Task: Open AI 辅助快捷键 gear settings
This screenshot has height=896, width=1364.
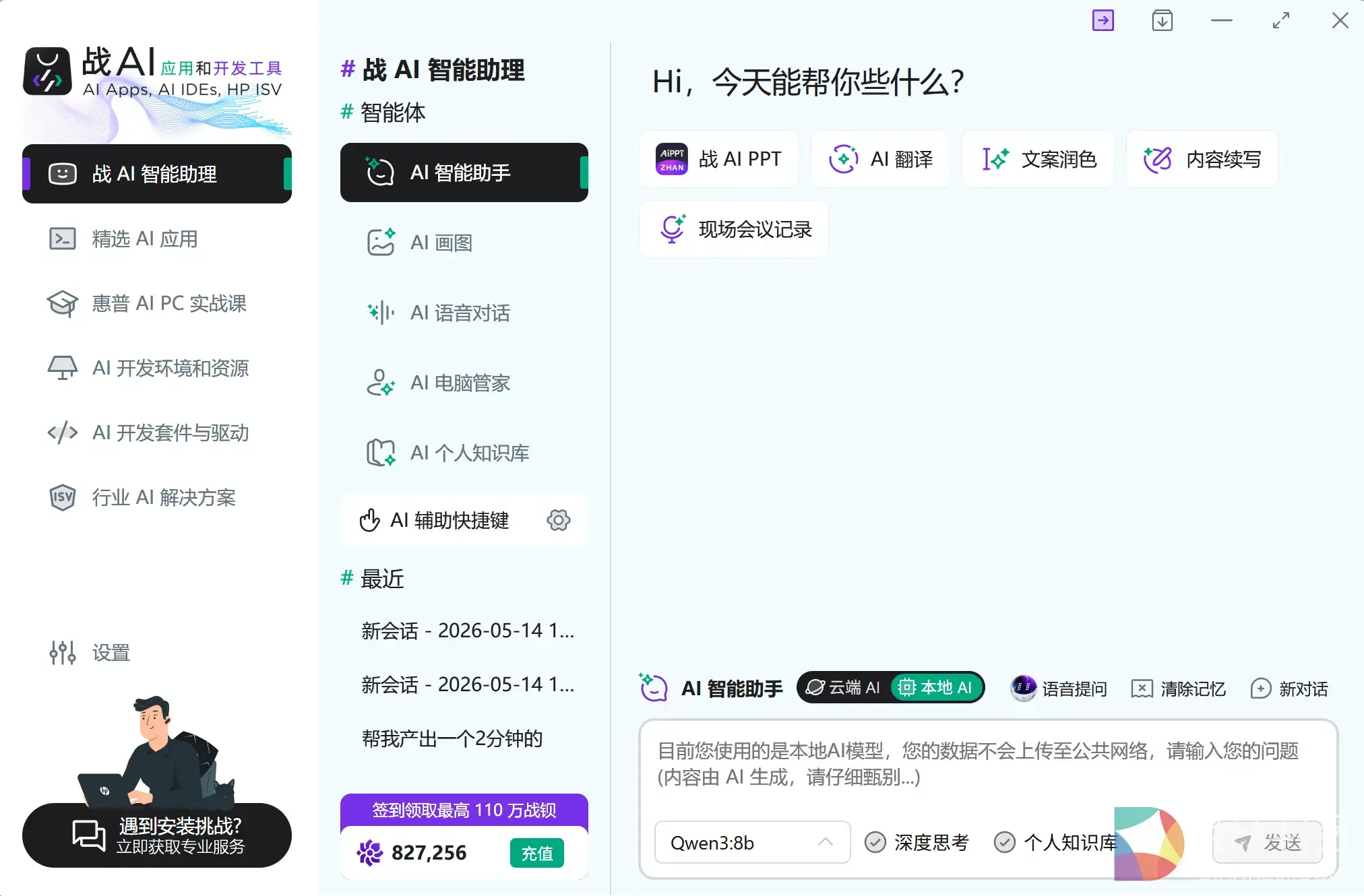Action: pyautogui.click(x=559, y=520)
